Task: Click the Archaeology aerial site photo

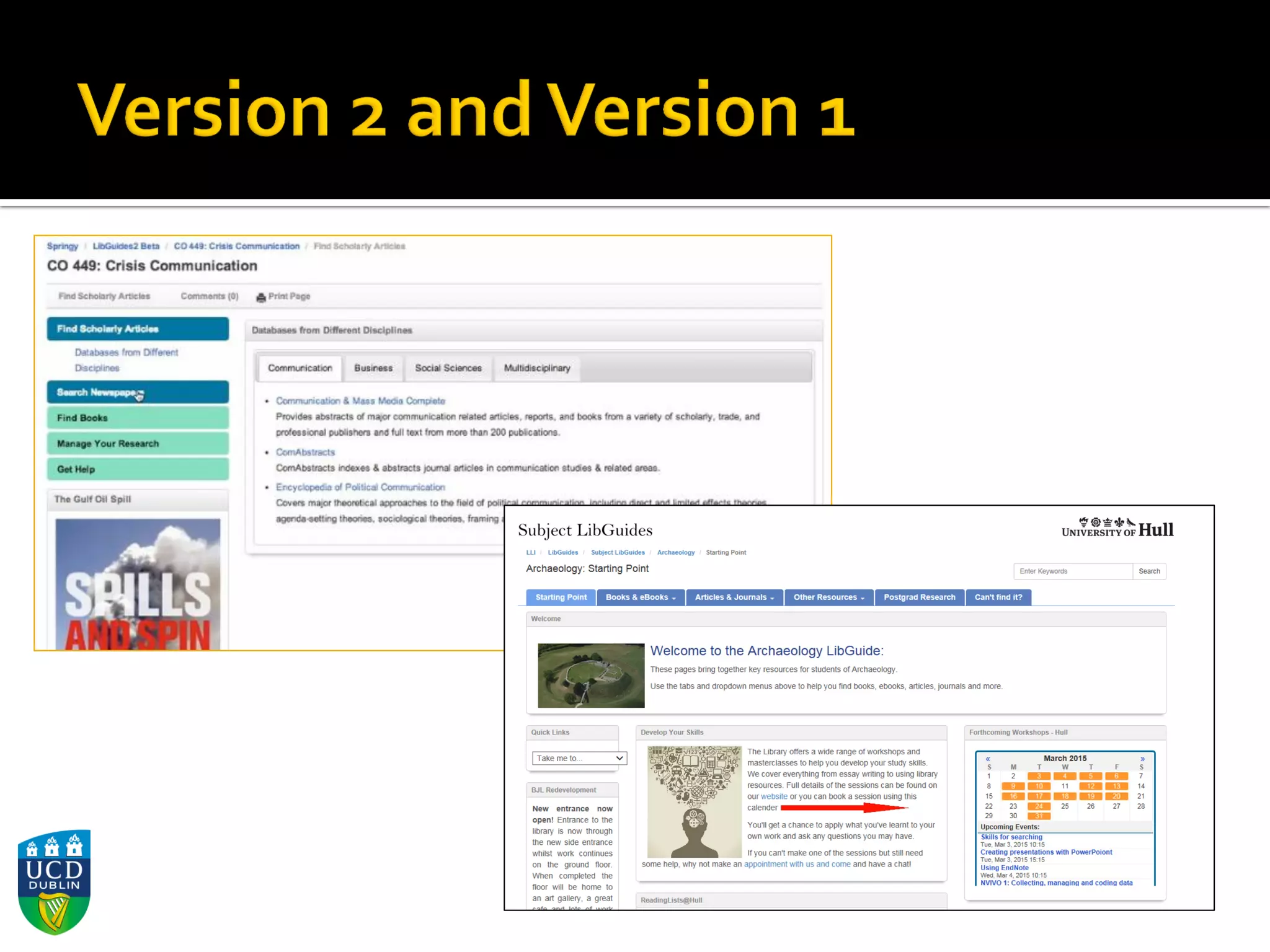Action: [591, 676]
